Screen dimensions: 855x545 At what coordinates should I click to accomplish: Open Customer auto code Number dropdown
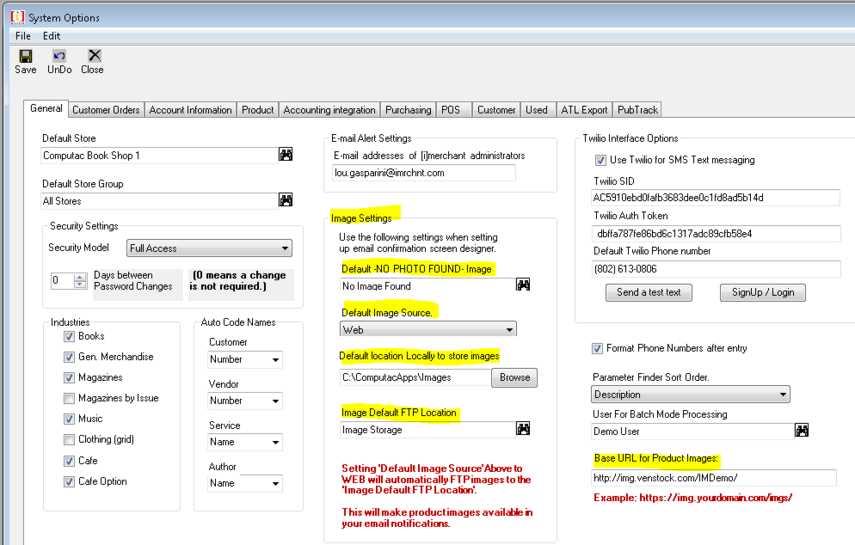(245, 360)
